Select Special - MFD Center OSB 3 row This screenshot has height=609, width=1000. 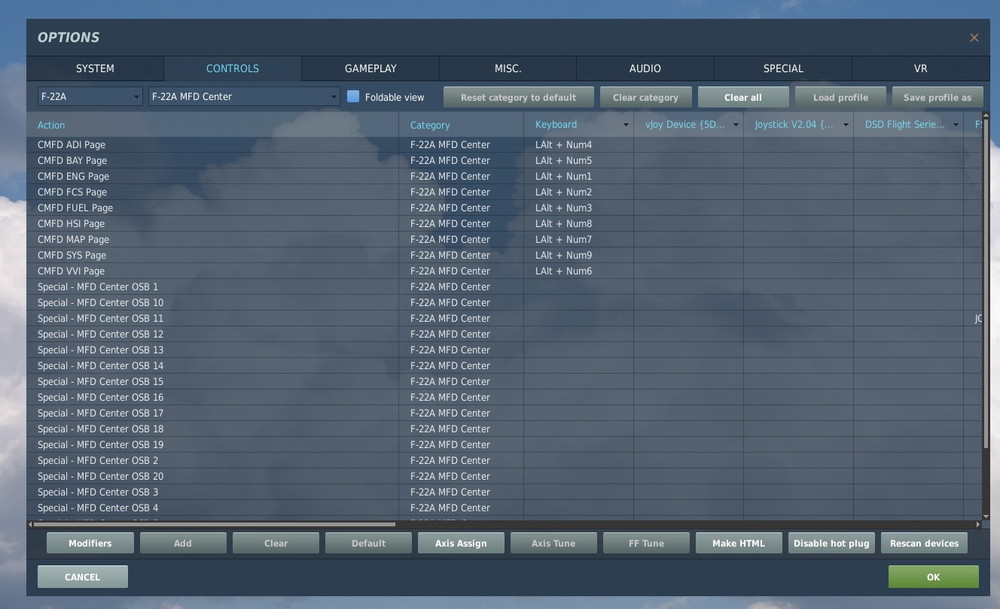[x=504, y=492]
